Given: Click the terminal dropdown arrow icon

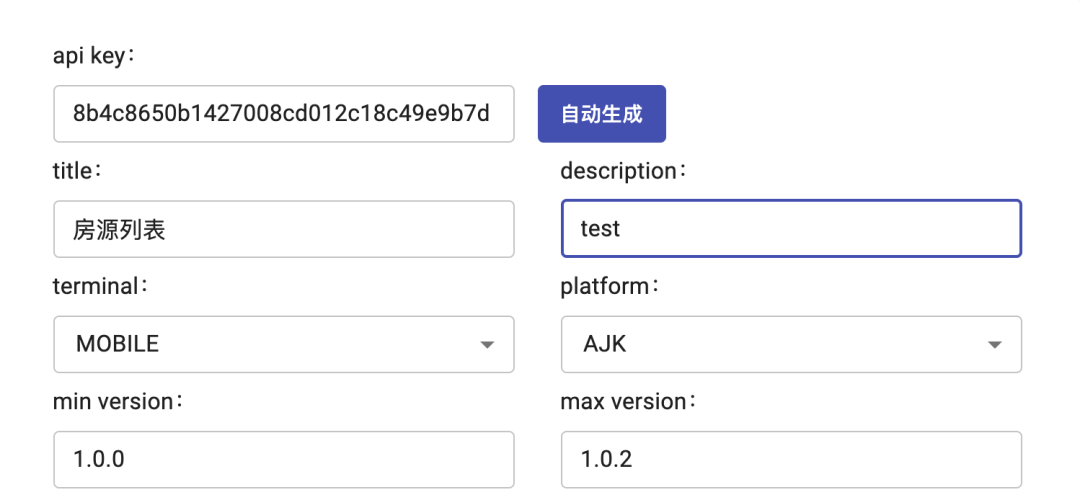Looking at the screenshot, I should tap(487, 344).
